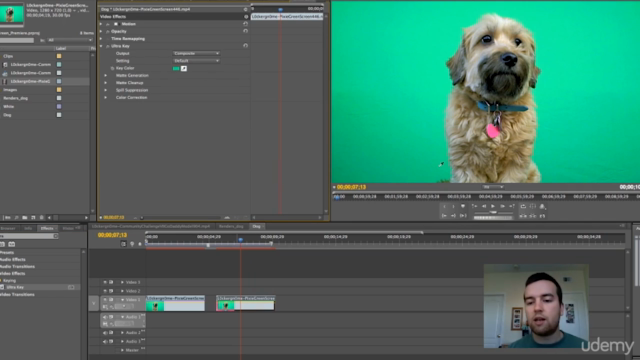Toggle Video 2 track output eye
This screenshot has width=640, height=360.
click(105, 291)
